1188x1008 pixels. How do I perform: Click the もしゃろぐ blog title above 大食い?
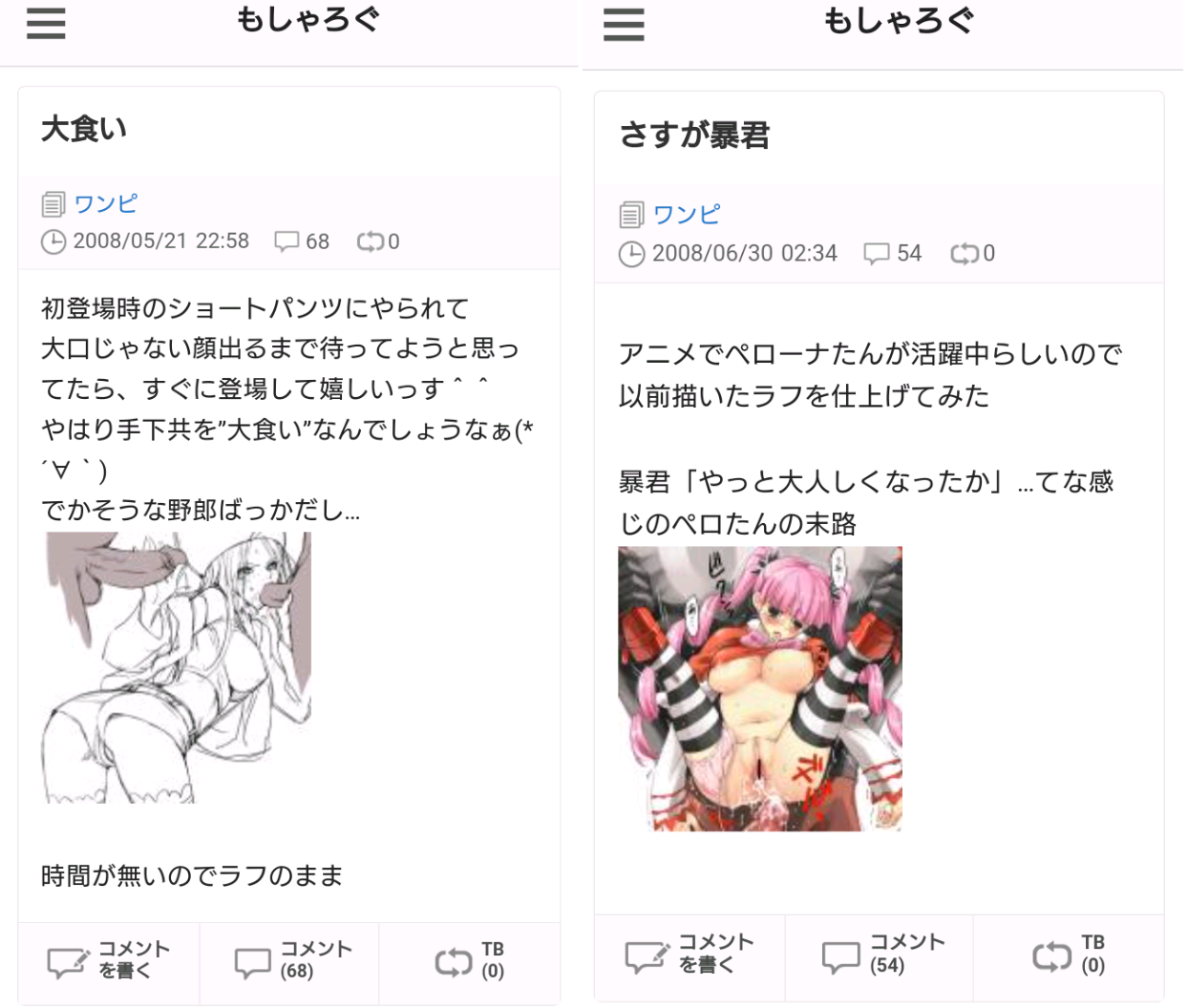(x=308, y=19)
